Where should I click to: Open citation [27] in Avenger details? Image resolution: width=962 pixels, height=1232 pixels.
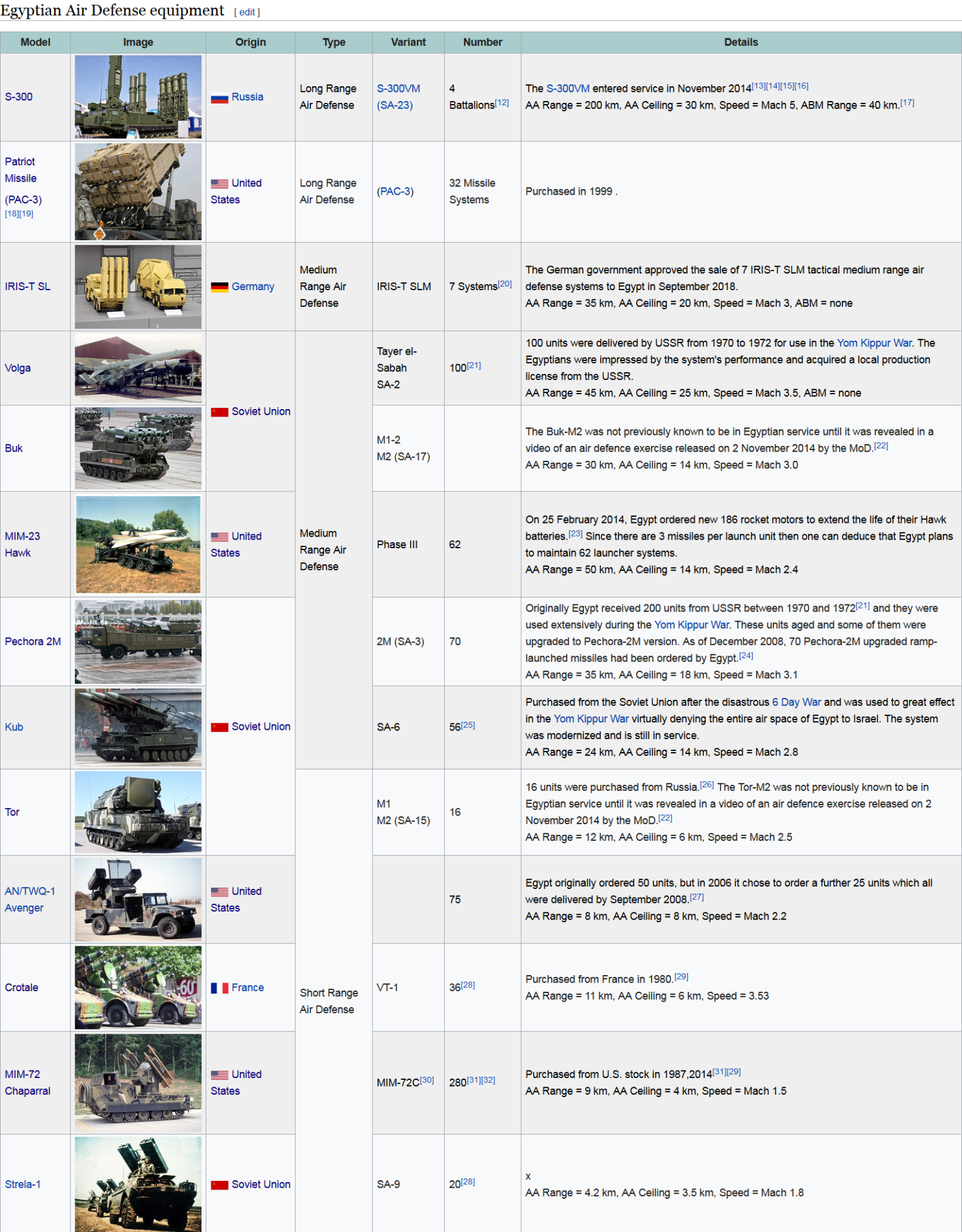(x=697, y=898)
